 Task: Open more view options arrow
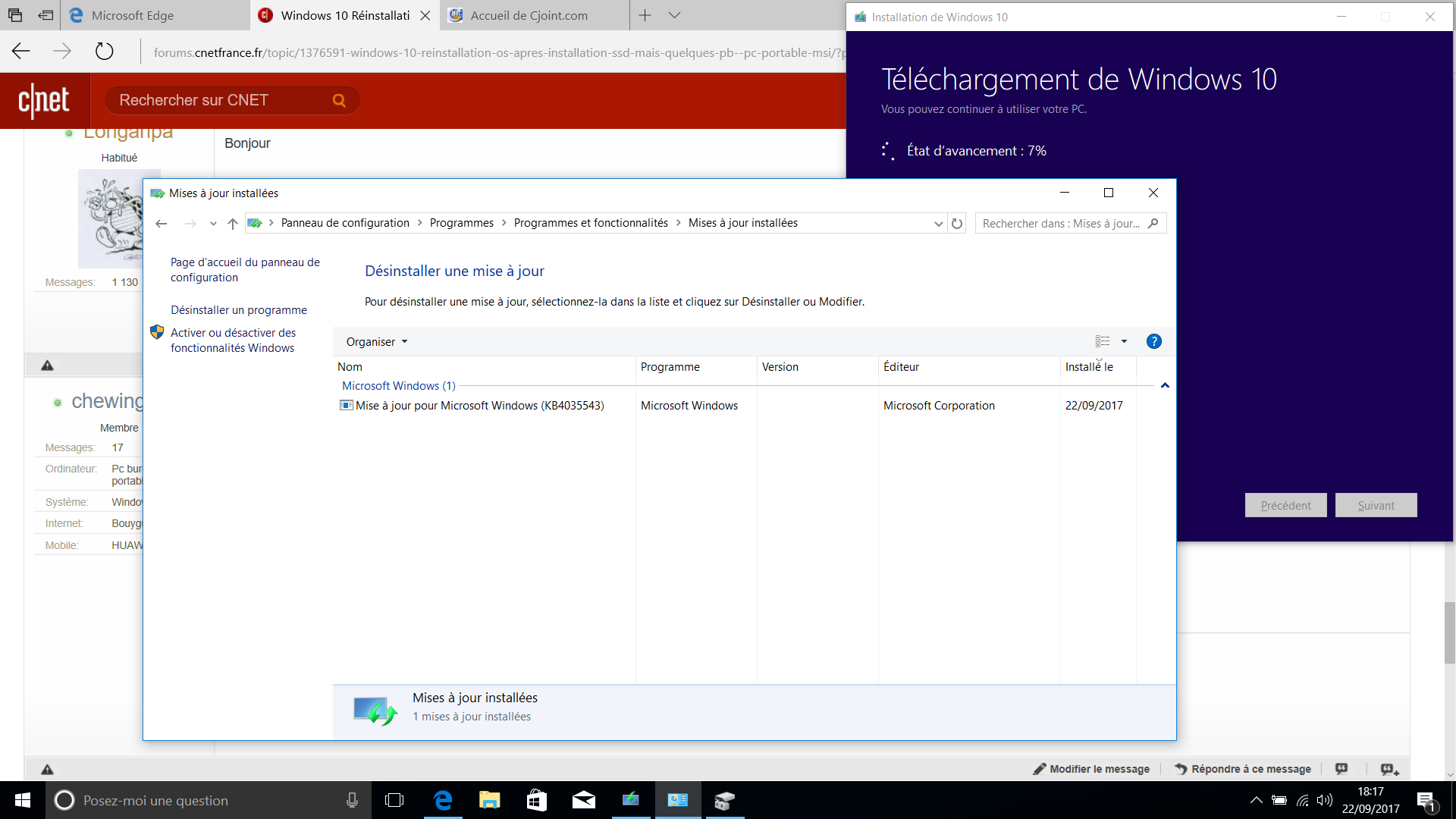point(1124,341)
